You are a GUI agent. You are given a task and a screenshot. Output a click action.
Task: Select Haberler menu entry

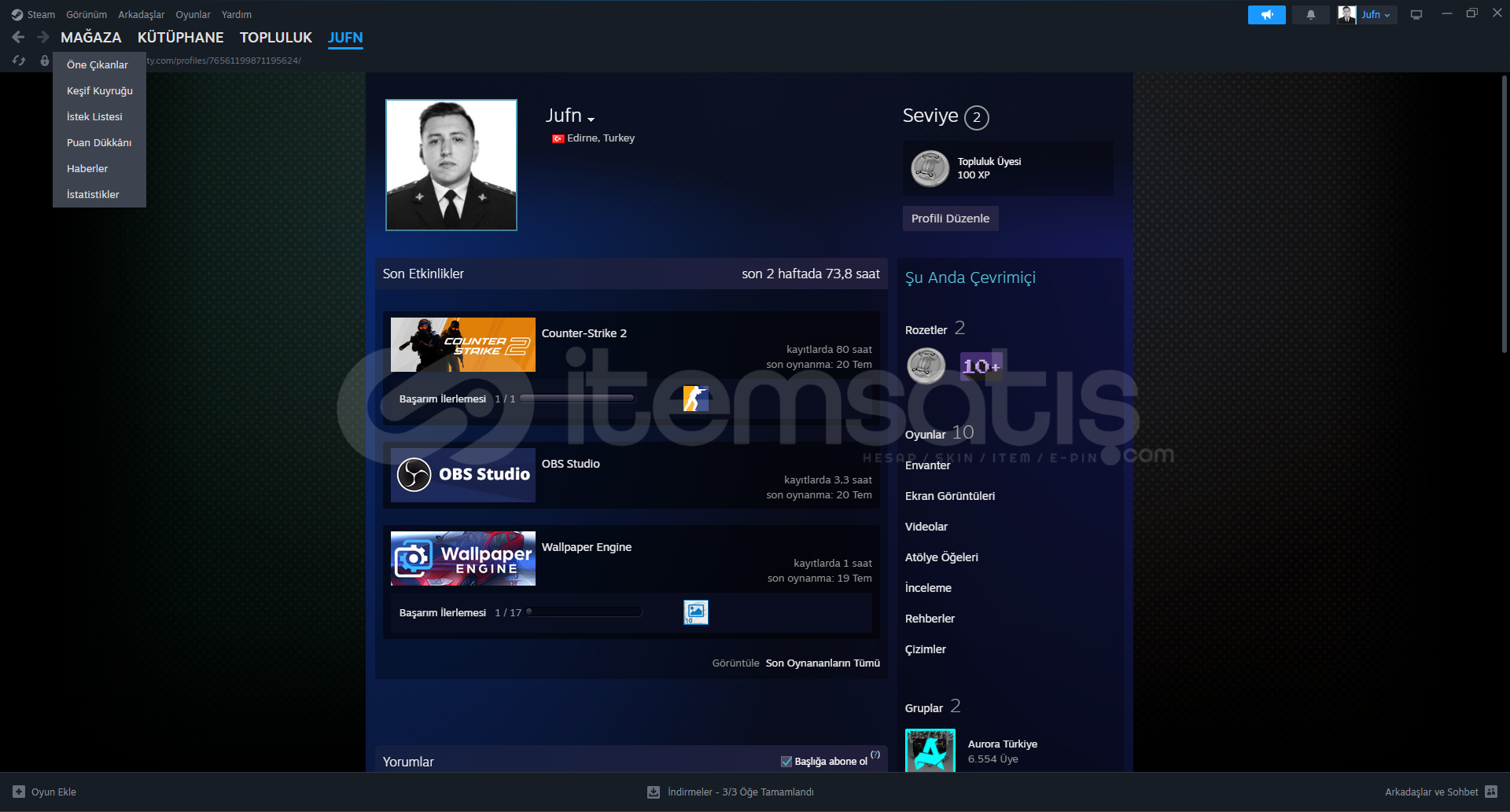pos(99,168)
